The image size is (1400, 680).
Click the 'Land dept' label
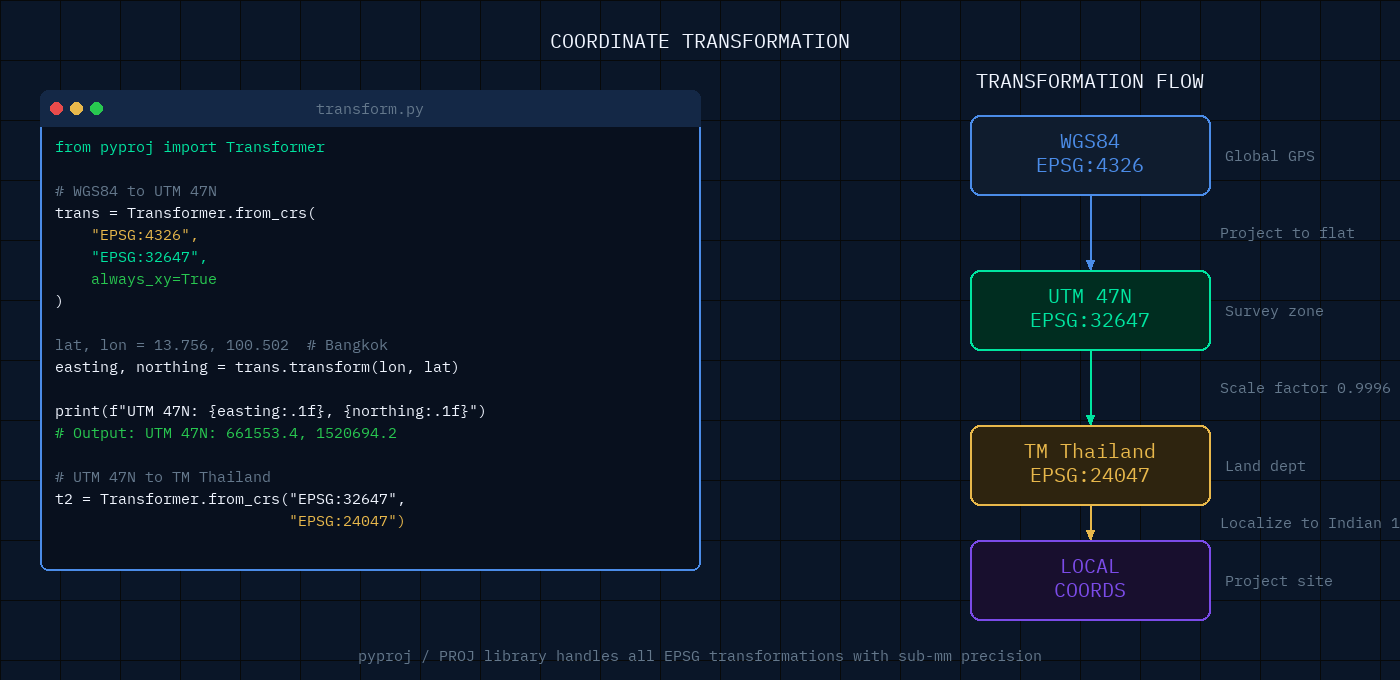coord(1265,466)
